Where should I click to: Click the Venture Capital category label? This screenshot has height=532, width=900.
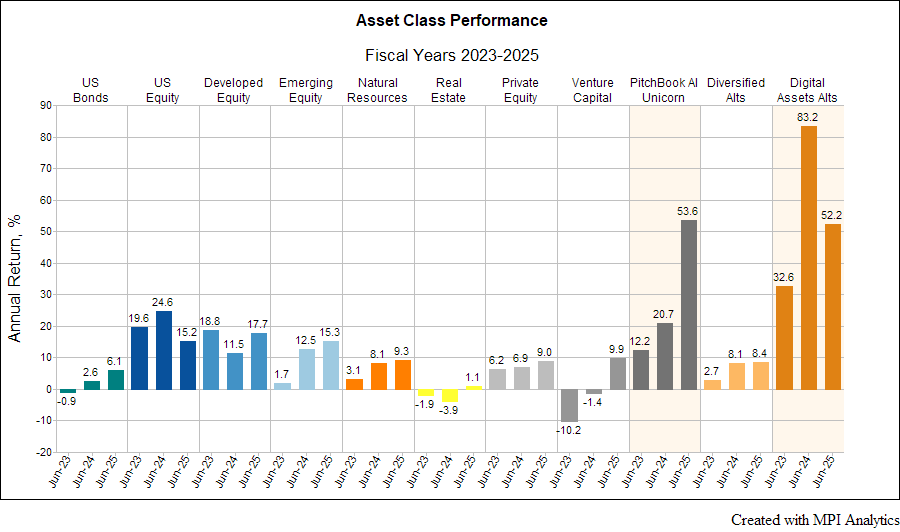(592, 90)
